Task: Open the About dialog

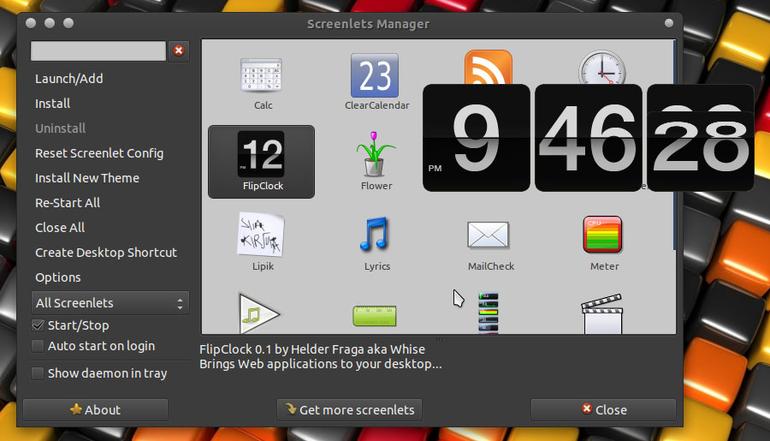Action: [95, 410]
